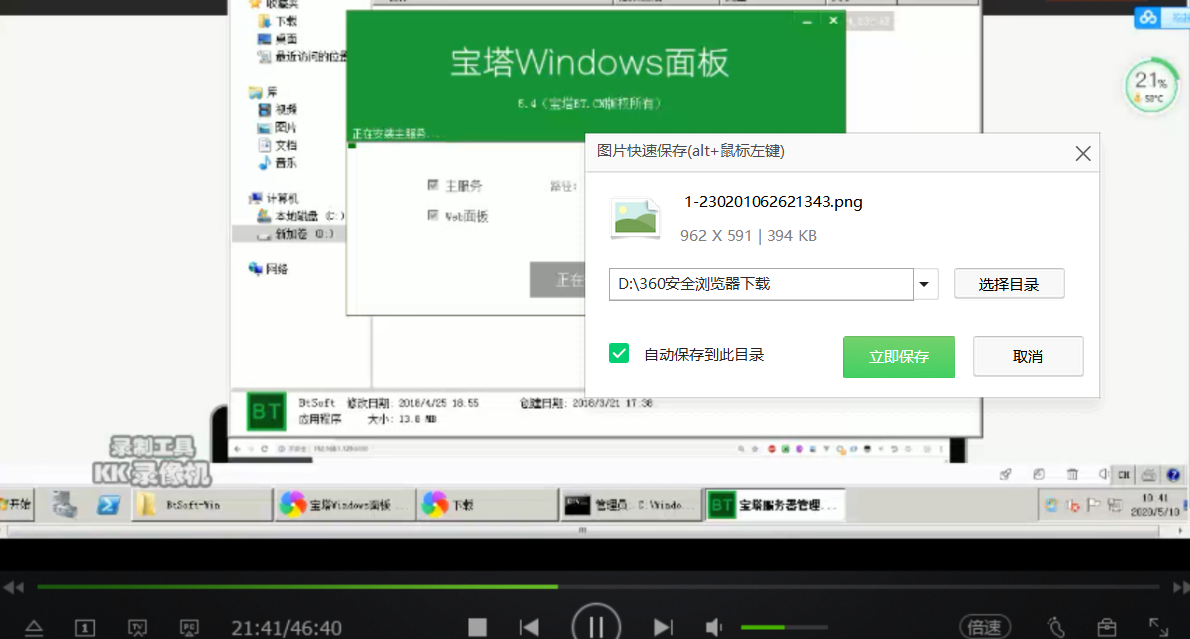This screenshot has width=1190, height=639.
Task: Click the boxed number 1 player icon
Action: (85, 628)
